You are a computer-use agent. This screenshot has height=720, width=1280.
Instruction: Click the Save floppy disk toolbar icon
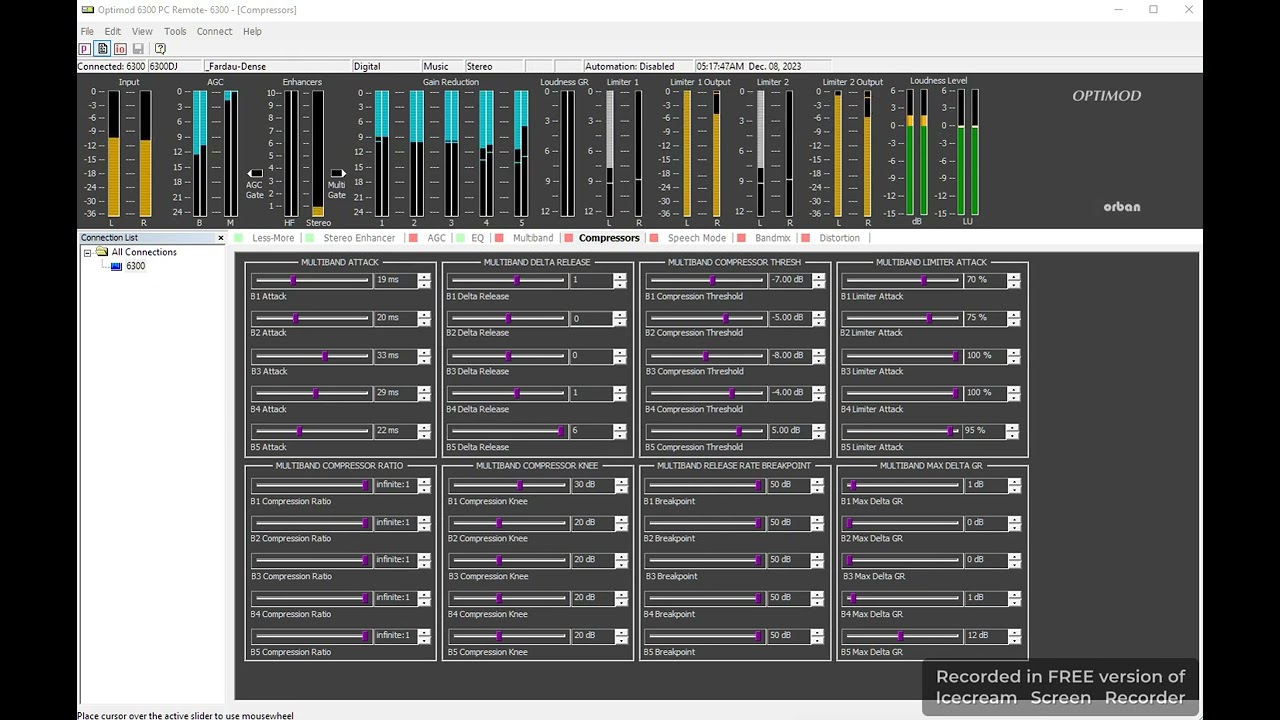point(138,48)
